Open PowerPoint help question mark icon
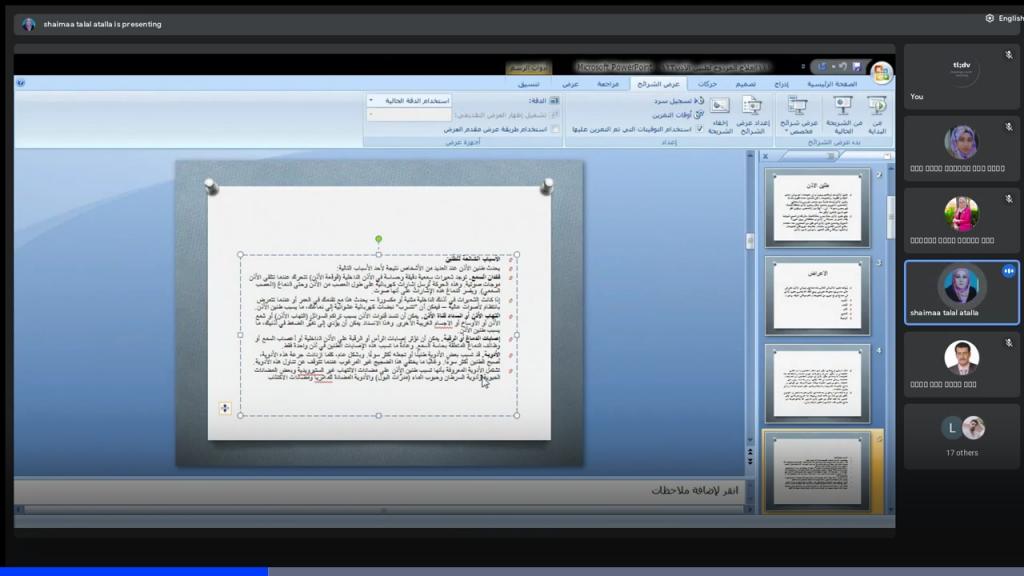 pos(22,84)
